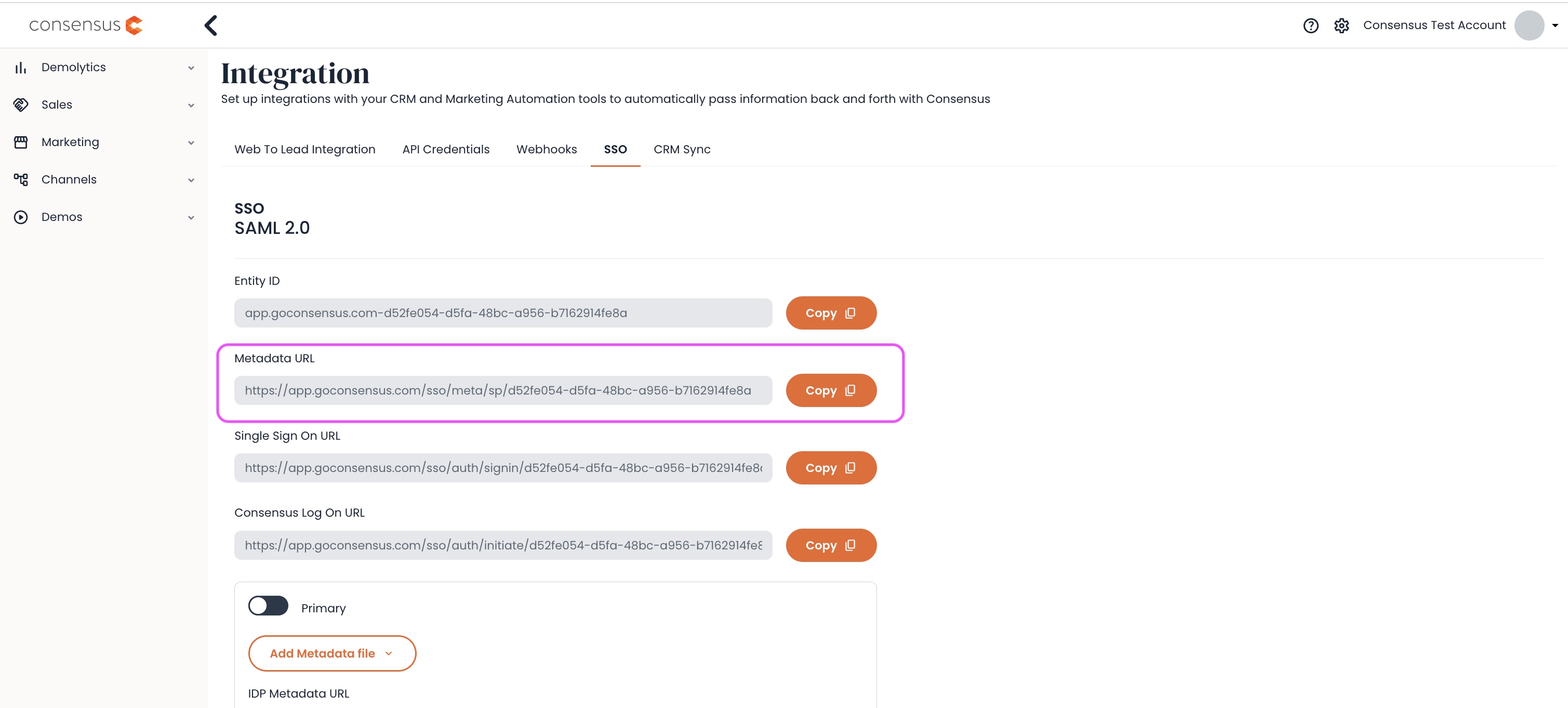Click the Single Sign On URL field
Screen dimensions: 1568x708
(x=503, y=467)
